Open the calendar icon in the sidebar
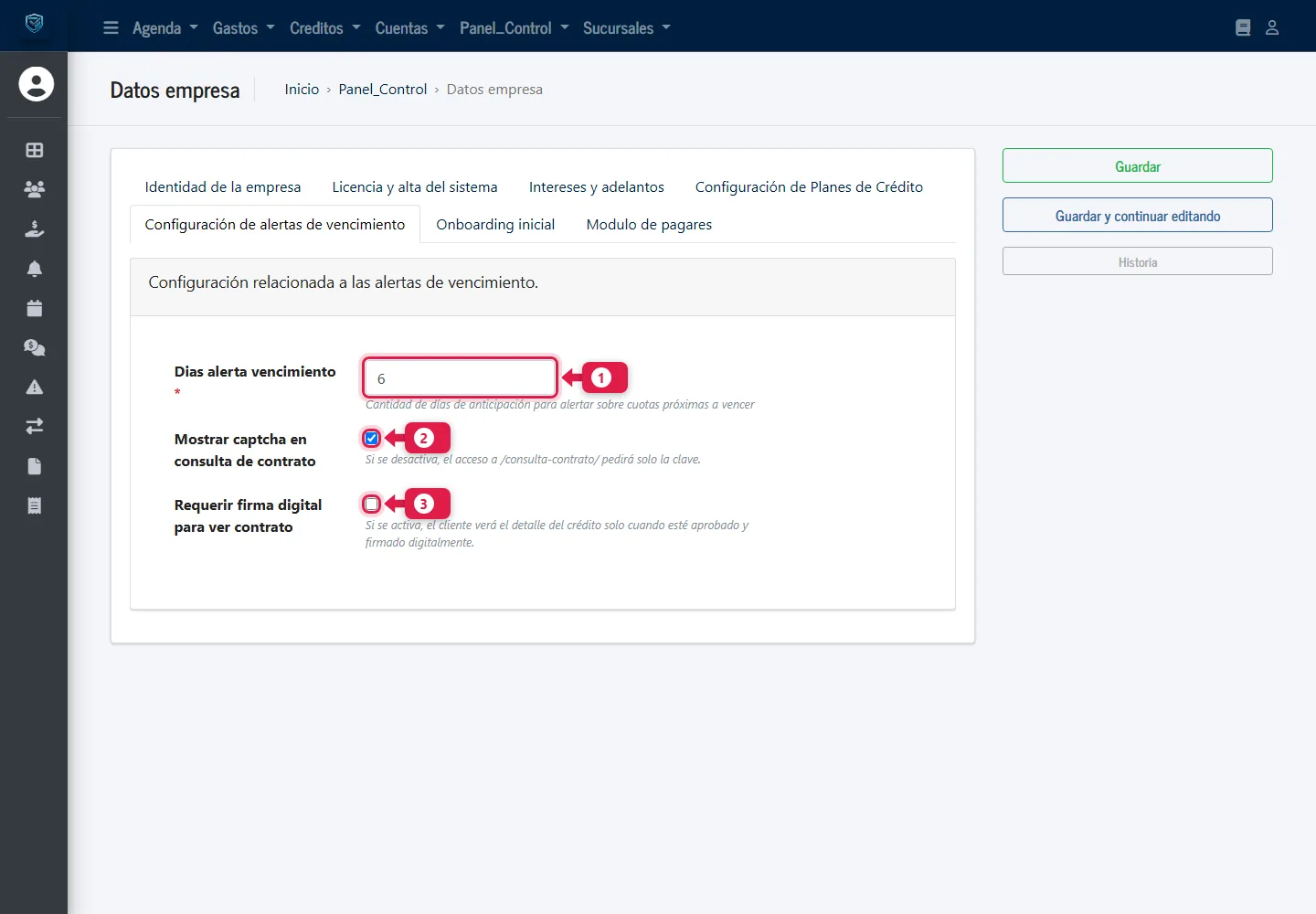1316x914 pixels. pos(35,308)
